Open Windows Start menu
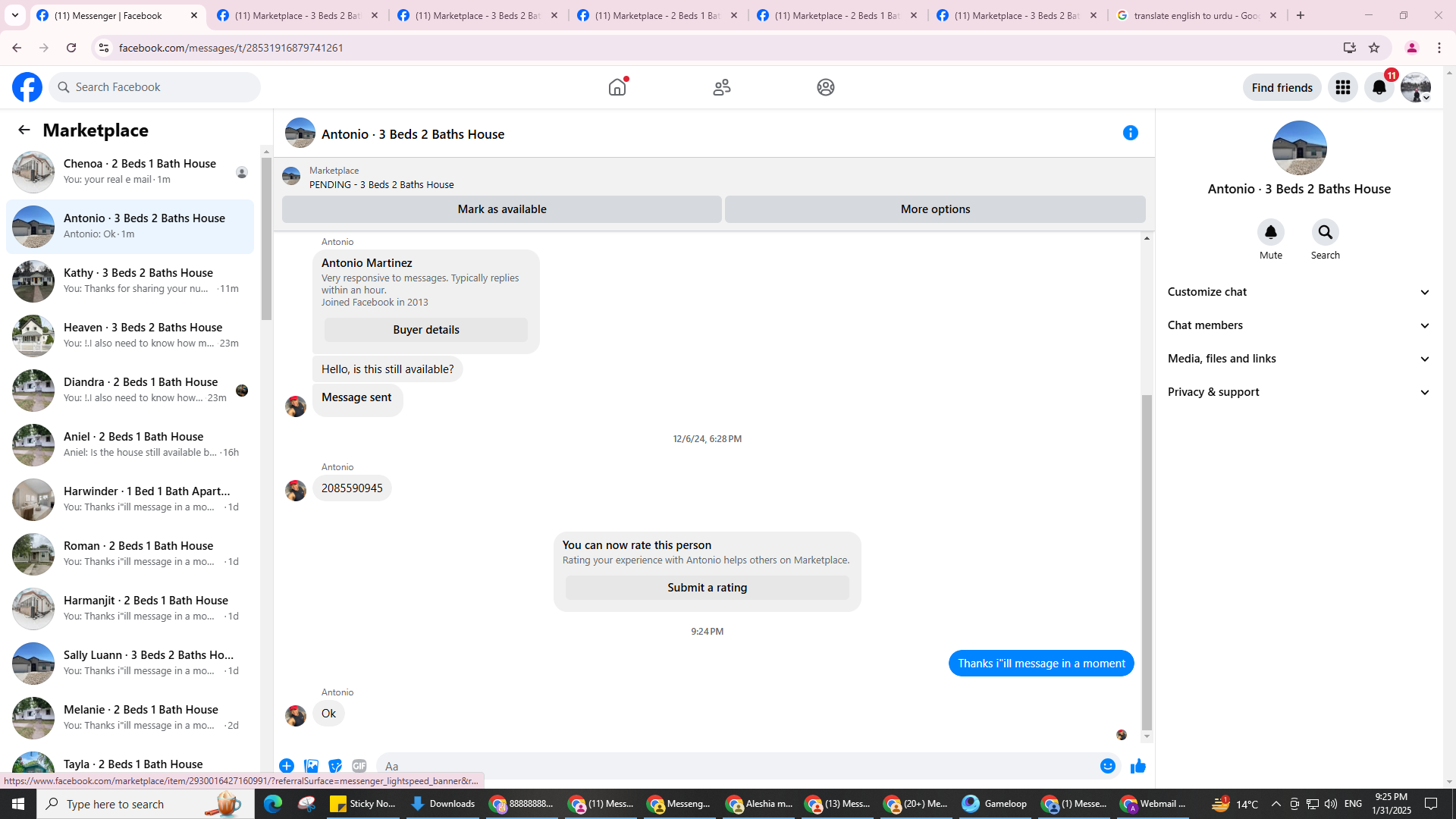Screen dimensions: 1456x819 [18, 804]
